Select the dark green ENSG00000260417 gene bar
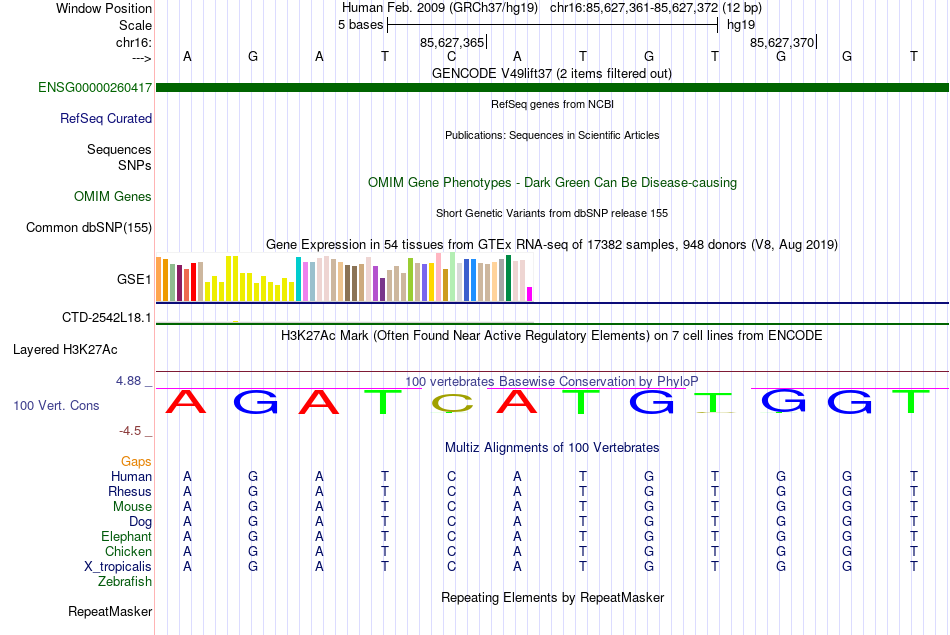 [x=552, y=88]
